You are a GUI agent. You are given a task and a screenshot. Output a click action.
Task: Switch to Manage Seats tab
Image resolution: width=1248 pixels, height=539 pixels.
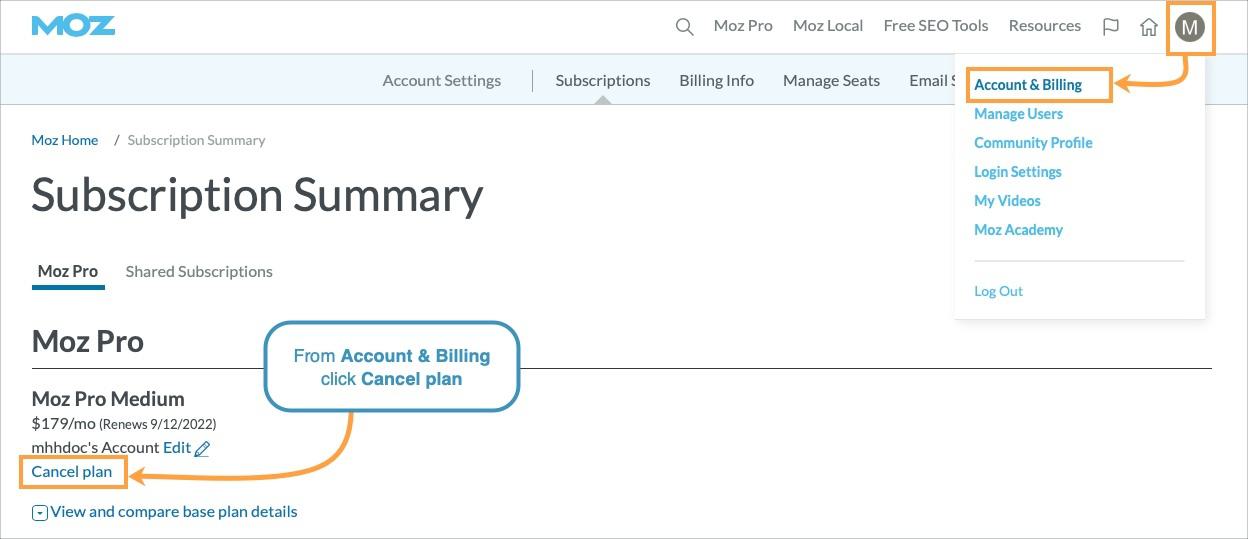[x=831, y=80]
